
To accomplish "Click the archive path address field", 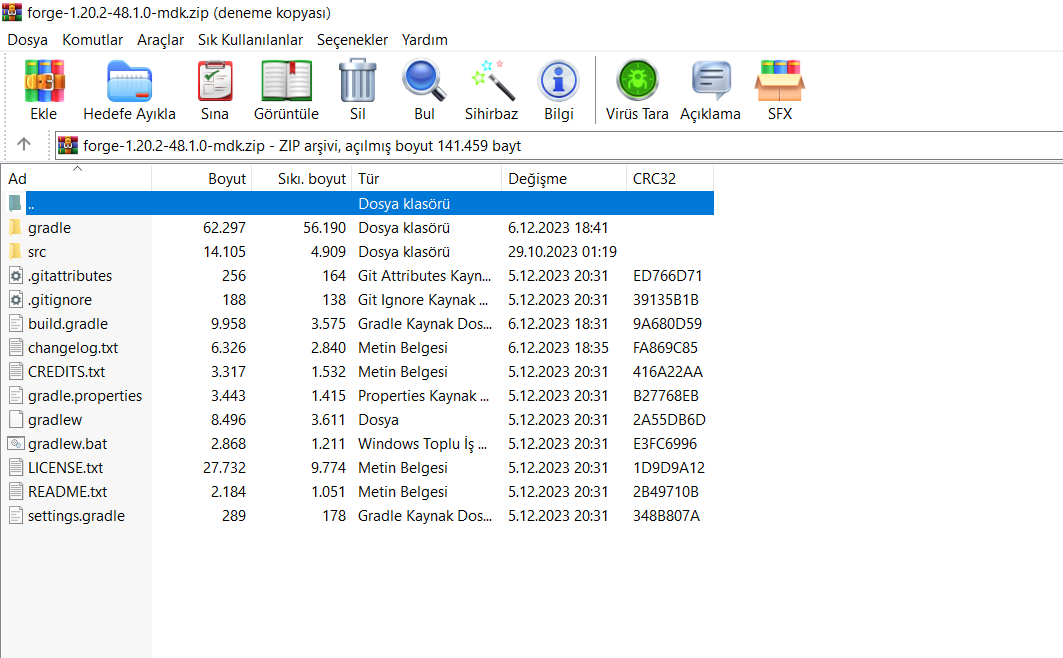I will coord(559,145).
